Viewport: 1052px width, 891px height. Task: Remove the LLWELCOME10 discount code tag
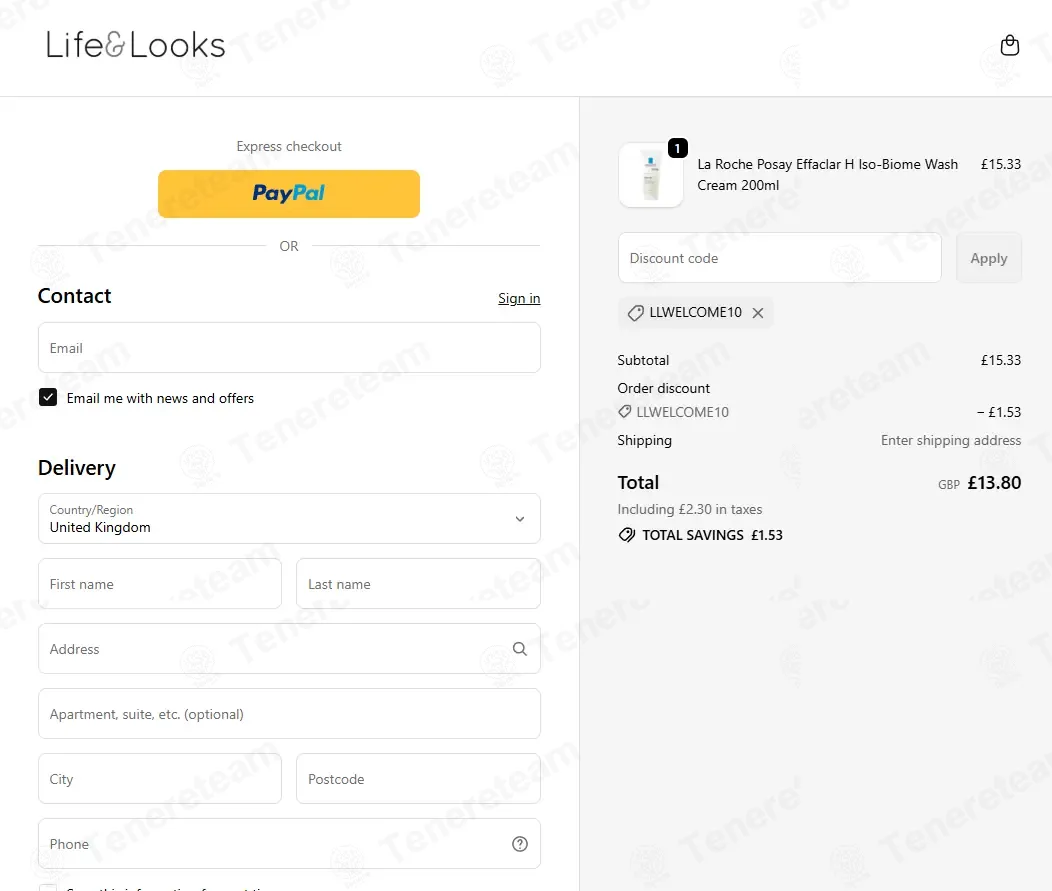coord(757,313)
